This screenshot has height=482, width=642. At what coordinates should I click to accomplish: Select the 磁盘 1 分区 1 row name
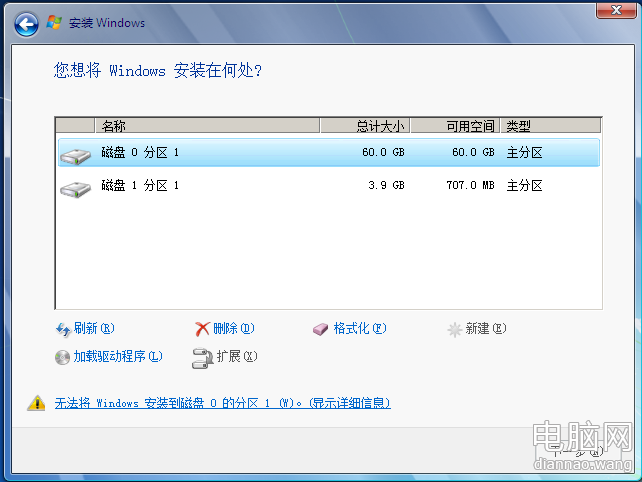pos(140,186)
